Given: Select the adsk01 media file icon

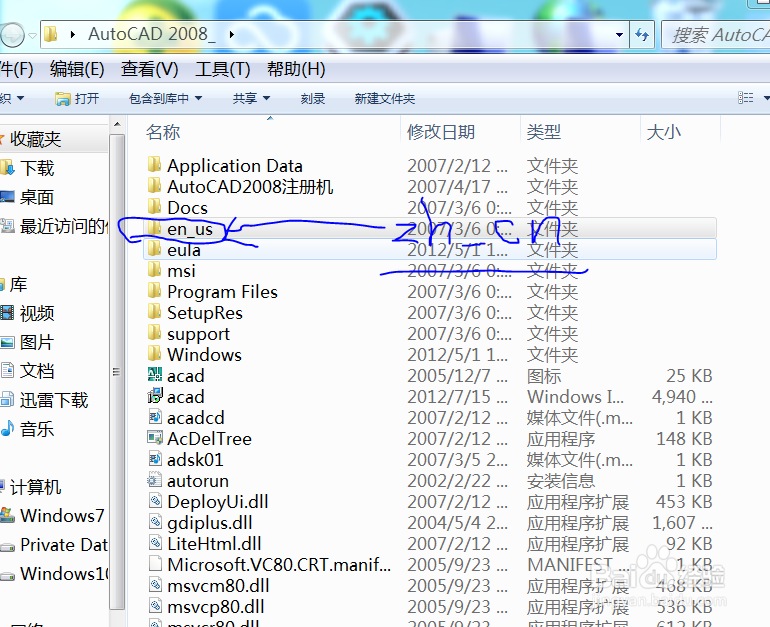Looking at the screenshot, I should [x=155, y=459].
